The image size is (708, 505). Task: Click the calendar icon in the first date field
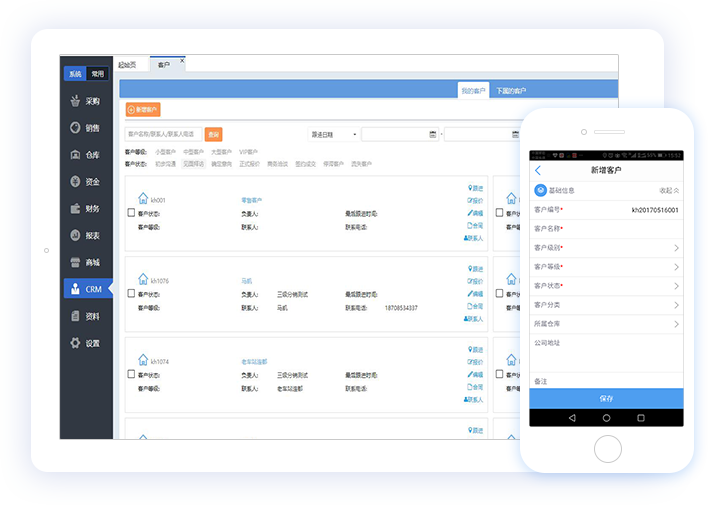point(433,134)
